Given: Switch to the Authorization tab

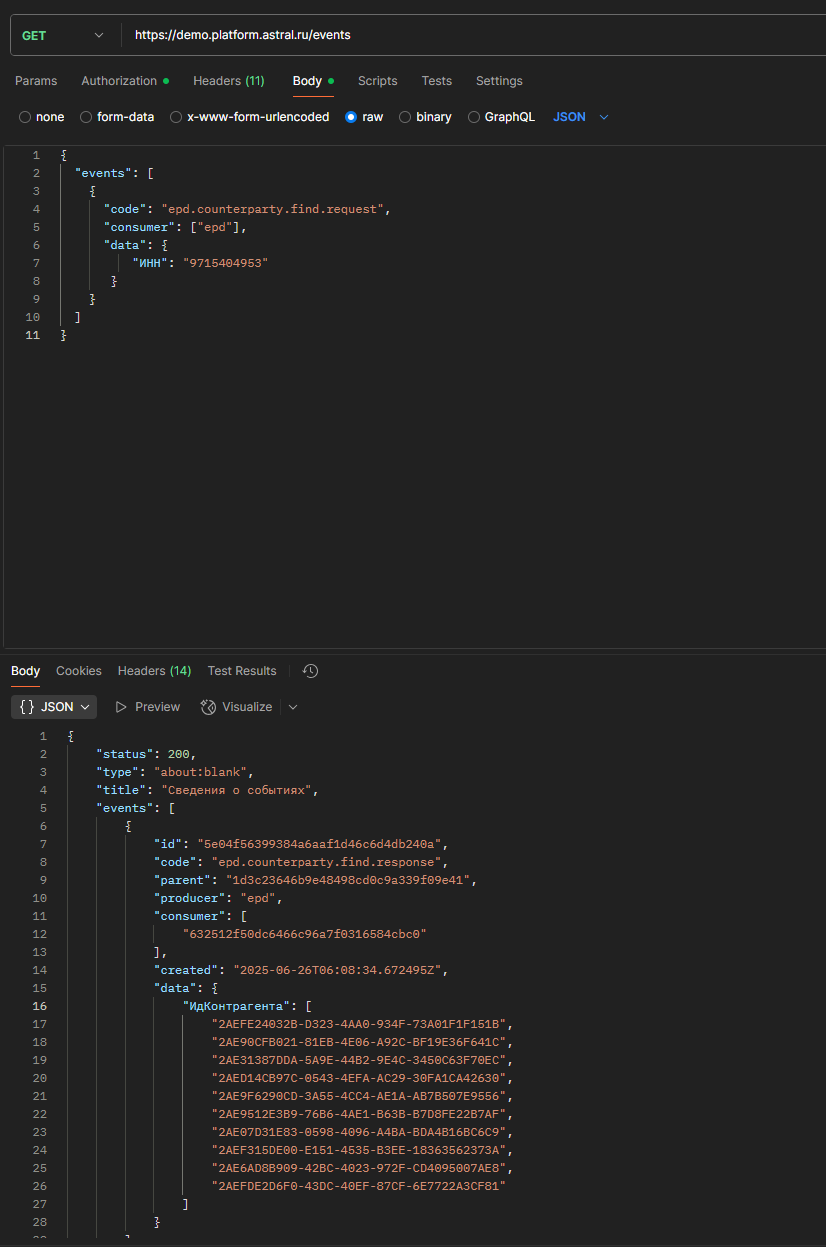Looking at the screenshot, I should 125,81.
